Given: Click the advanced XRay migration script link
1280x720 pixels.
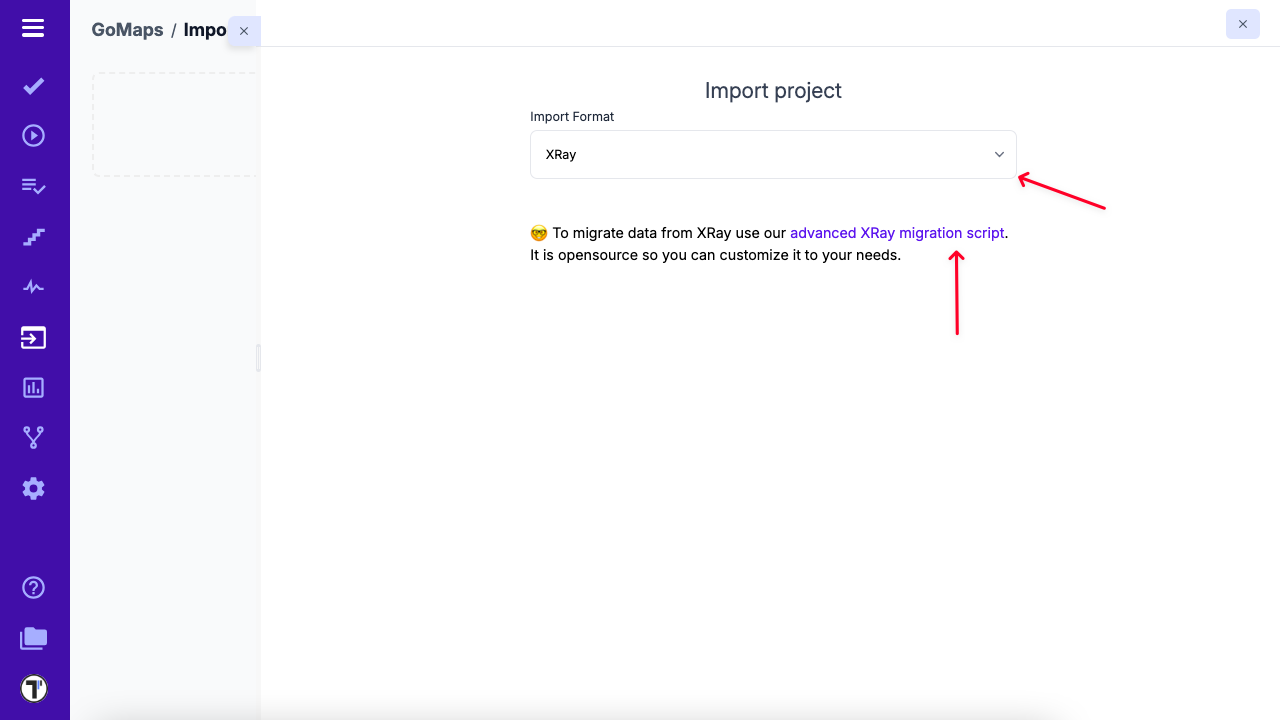Looking at the screenshot, I should (x=896, y=232).
